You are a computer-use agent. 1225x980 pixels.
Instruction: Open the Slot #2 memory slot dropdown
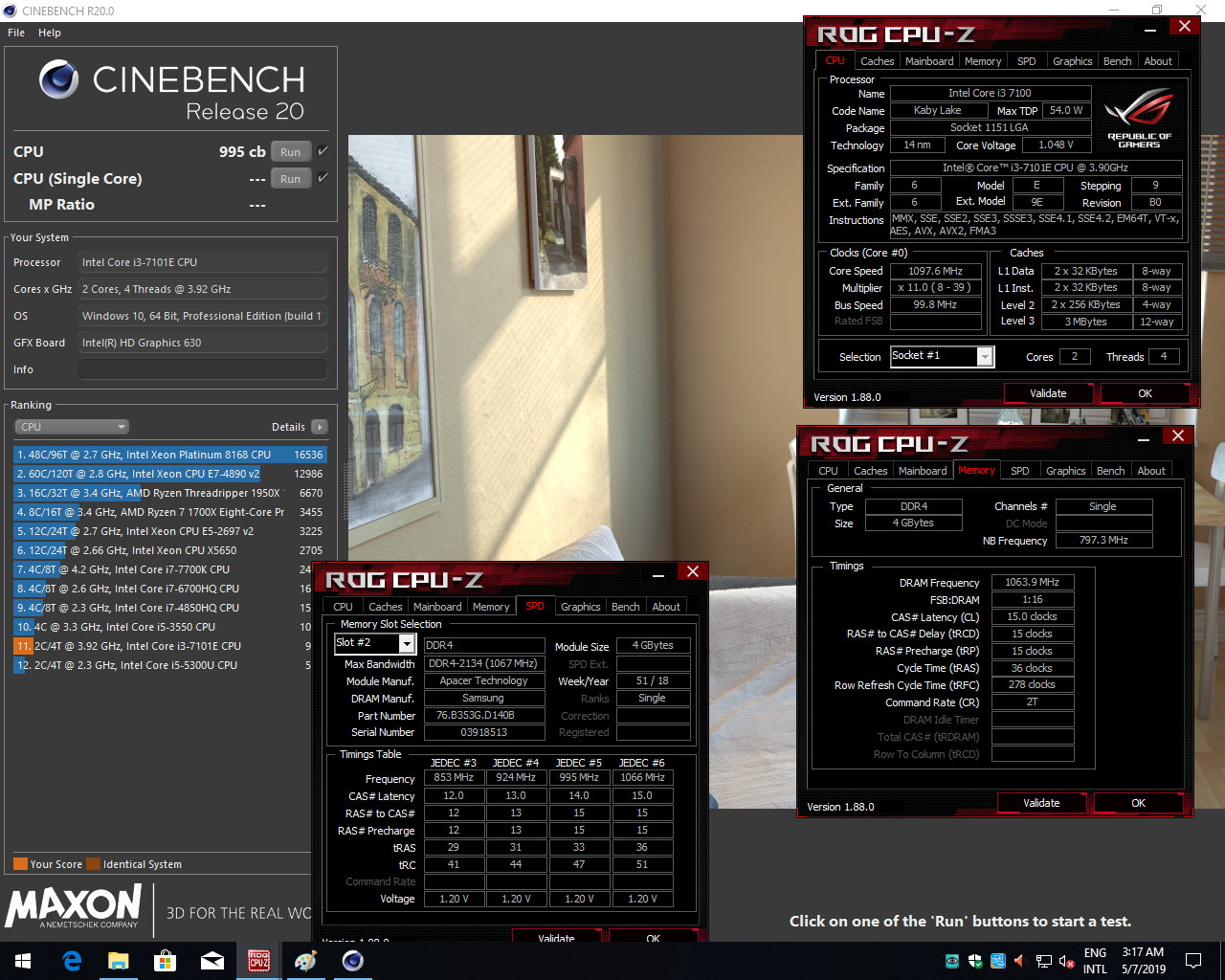406,643
